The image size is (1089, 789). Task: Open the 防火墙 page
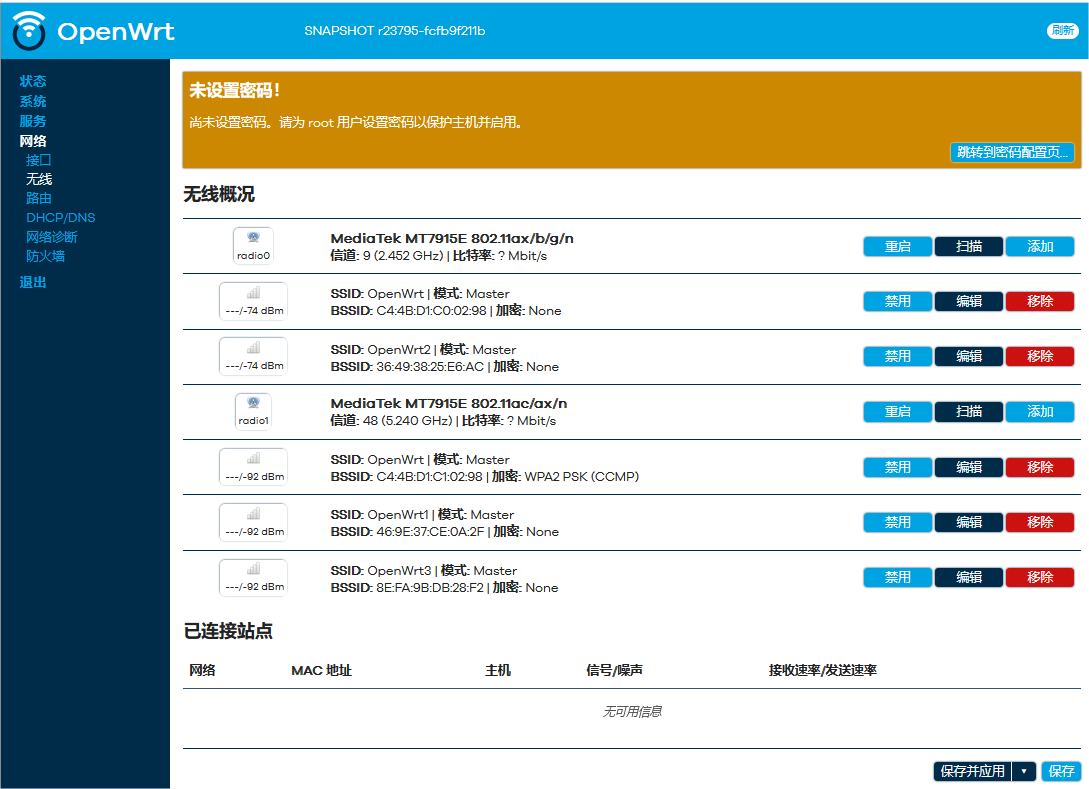[45, 256]
